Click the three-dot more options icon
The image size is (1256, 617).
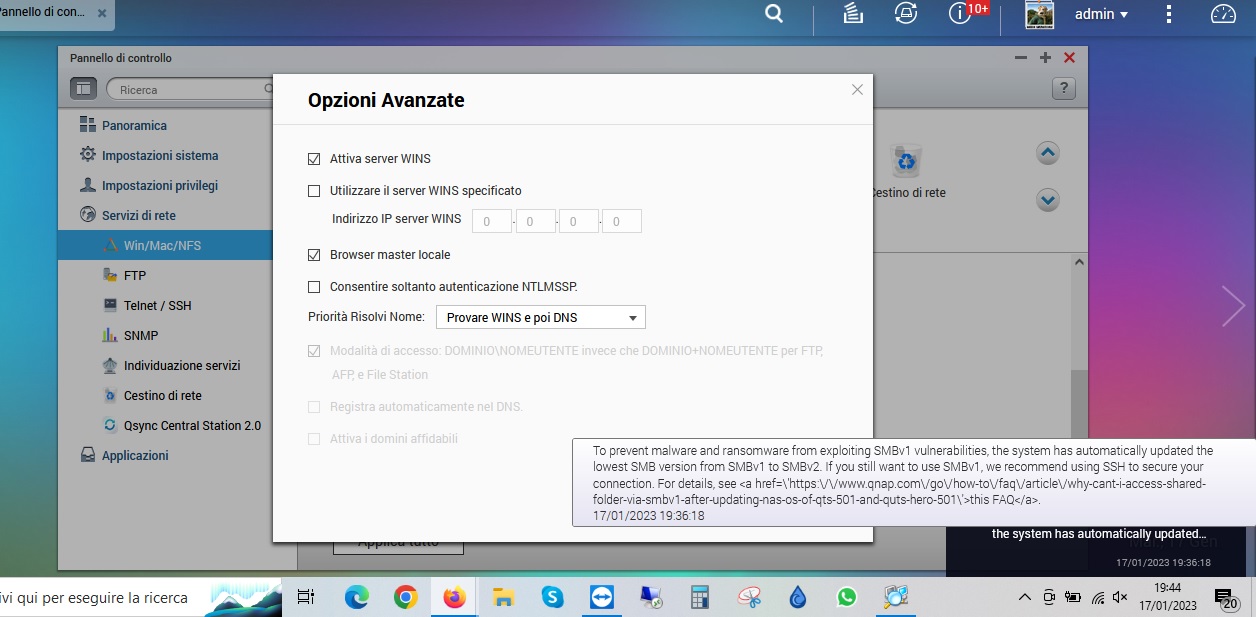pyautogui.click(x=1170, y=14)
